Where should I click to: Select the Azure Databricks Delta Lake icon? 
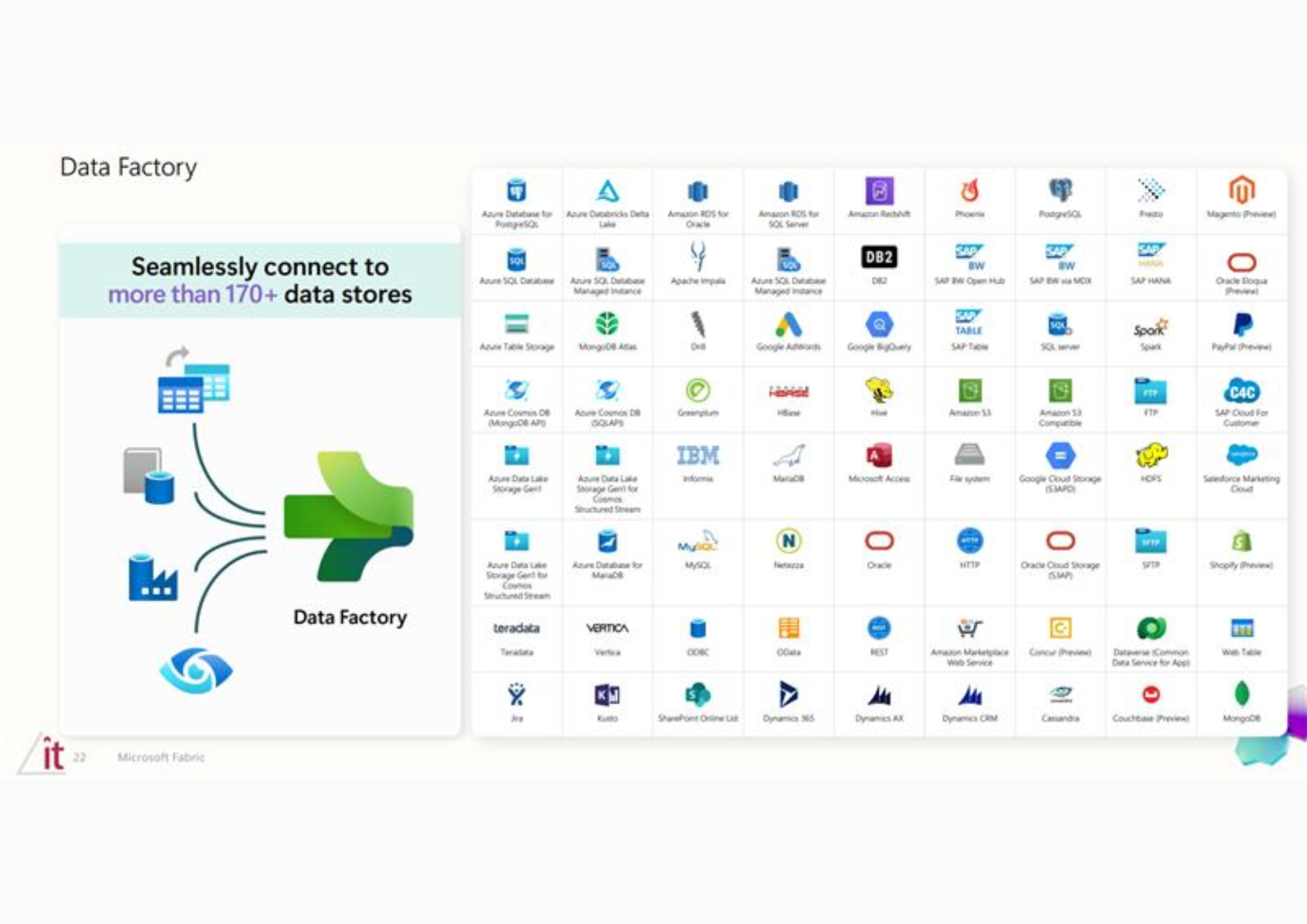point(607,191)
